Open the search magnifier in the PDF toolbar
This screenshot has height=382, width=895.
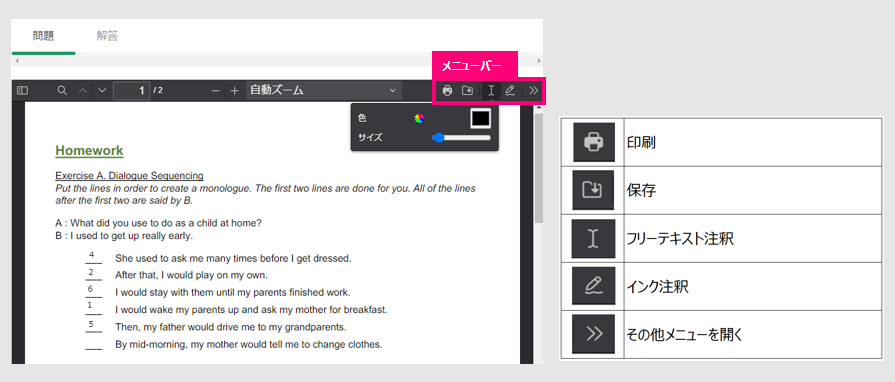[x=63, y=90]
